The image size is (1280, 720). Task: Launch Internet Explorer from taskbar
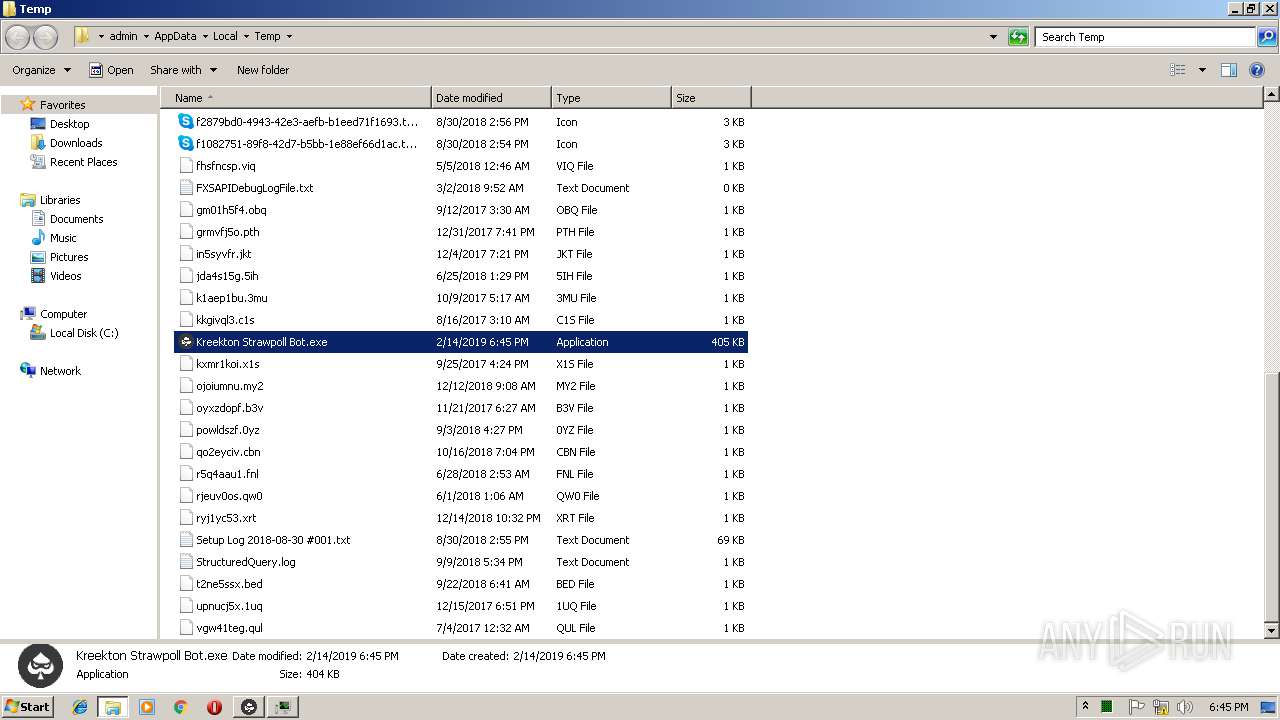pyautogui.click(x=80, y=707)
